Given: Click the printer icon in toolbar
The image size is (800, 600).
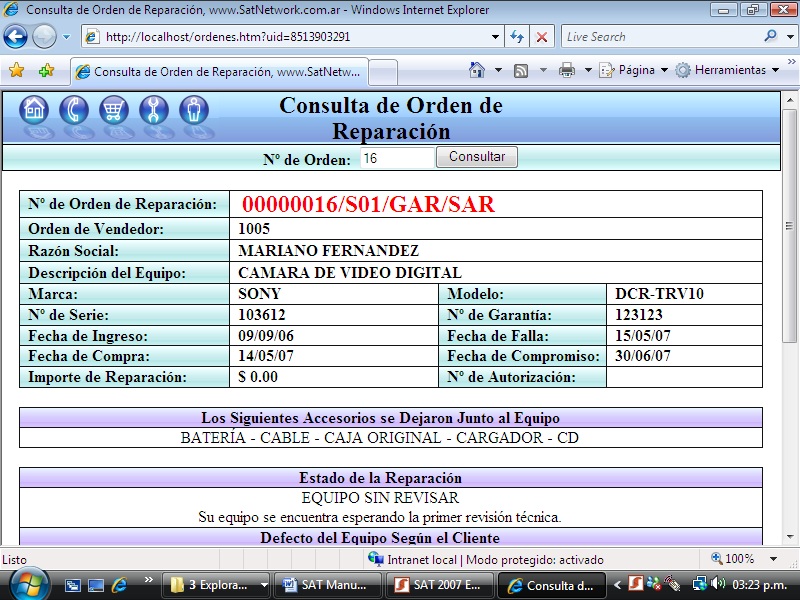Looking at the screenshot, I should click(x=567, y=70).
